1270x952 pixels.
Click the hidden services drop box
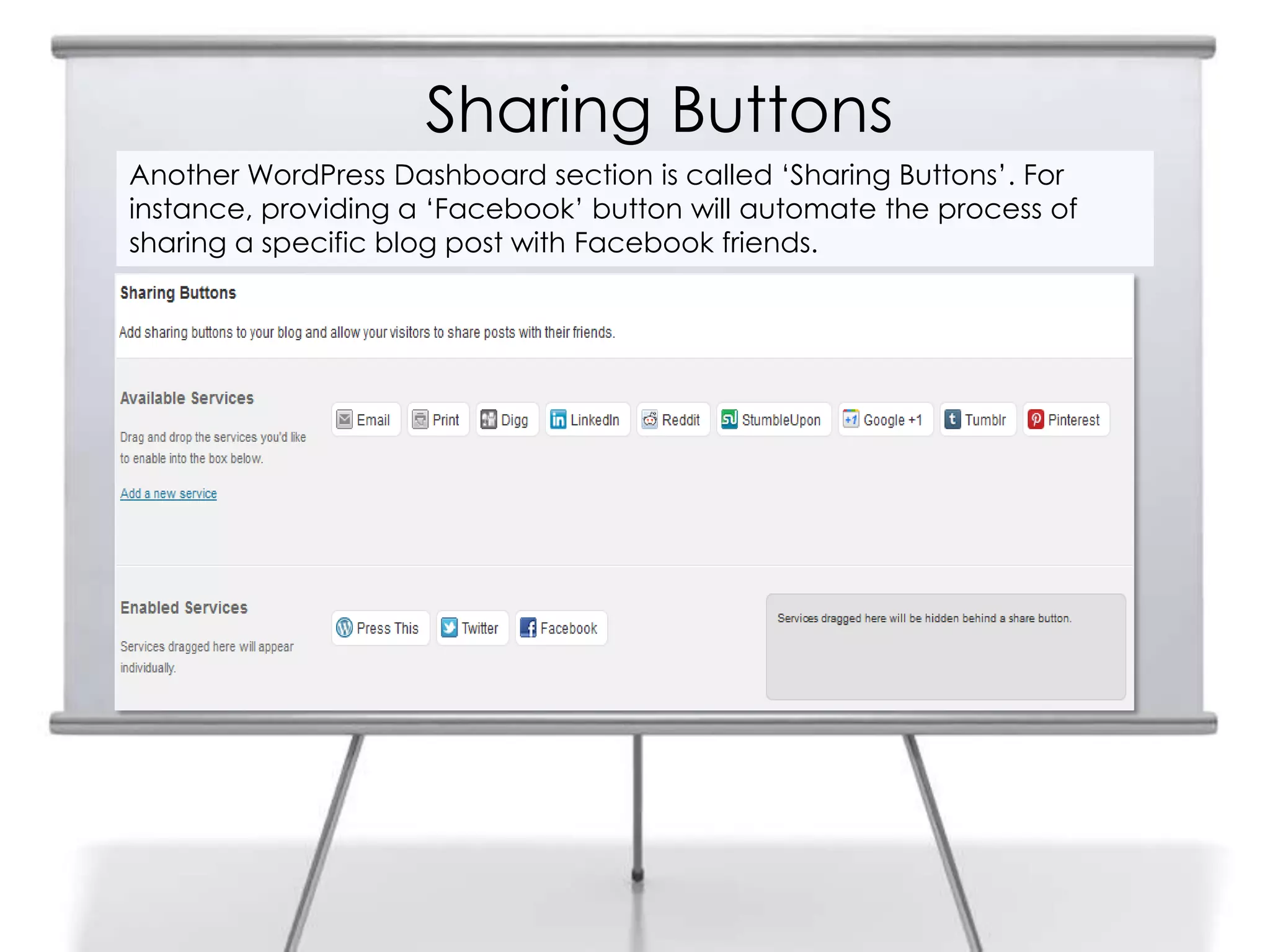pyautogui.click(x=946, y=646)
